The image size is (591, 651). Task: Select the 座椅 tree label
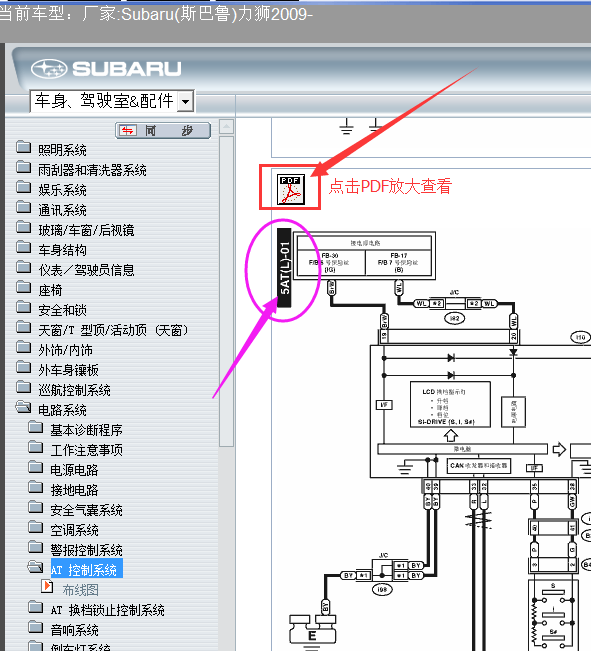(50, 290)
